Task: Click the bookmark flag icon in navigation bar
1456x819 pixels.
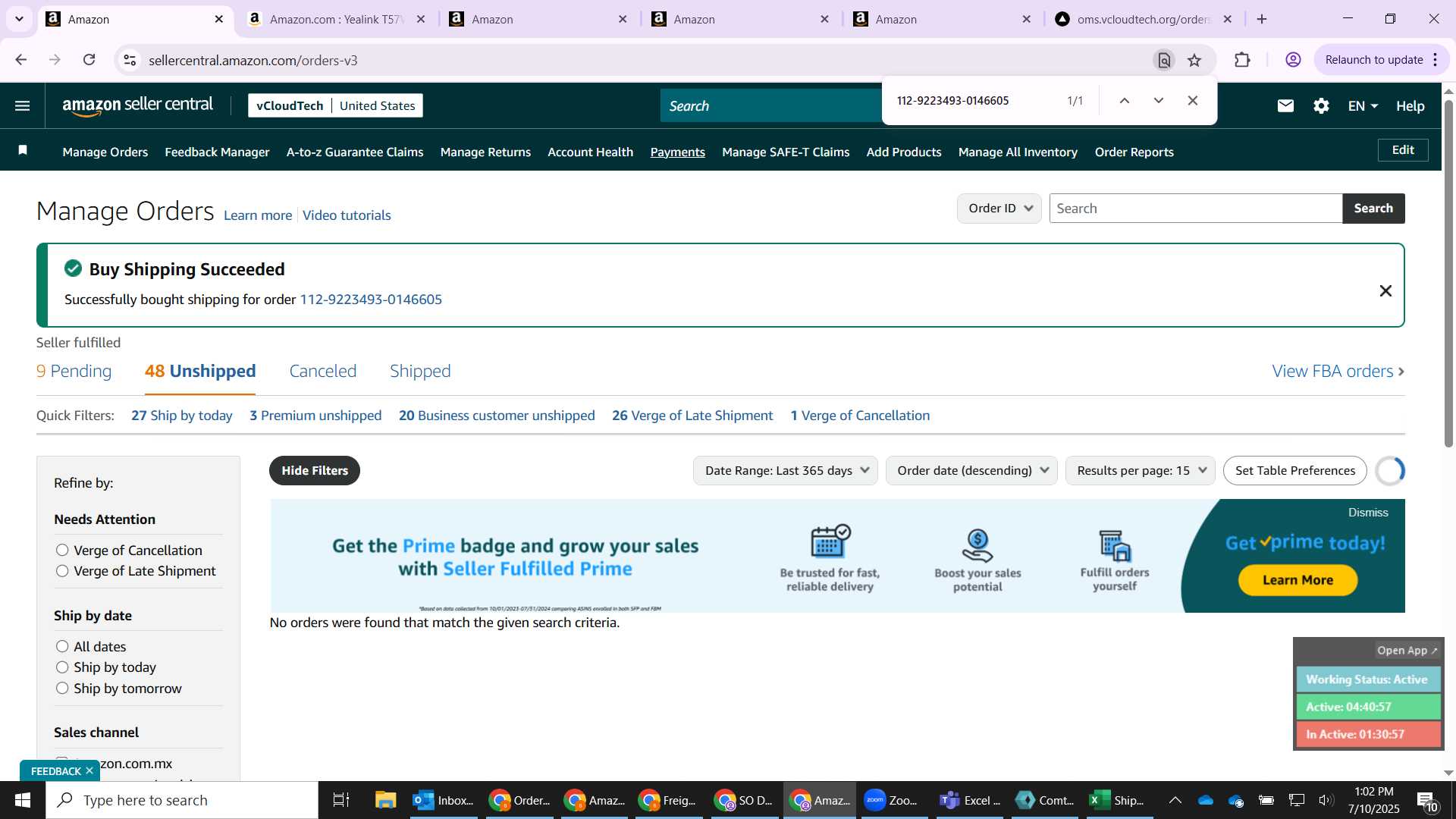Action: pyautogui.click(x=23, y=150)
